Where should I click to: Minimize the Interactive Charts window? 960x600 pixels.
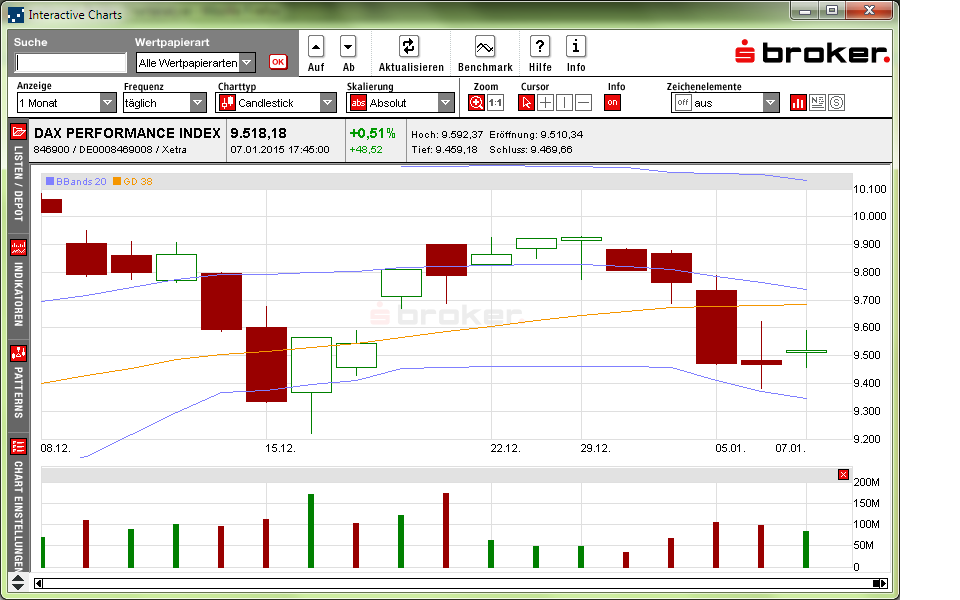[804, 10]
